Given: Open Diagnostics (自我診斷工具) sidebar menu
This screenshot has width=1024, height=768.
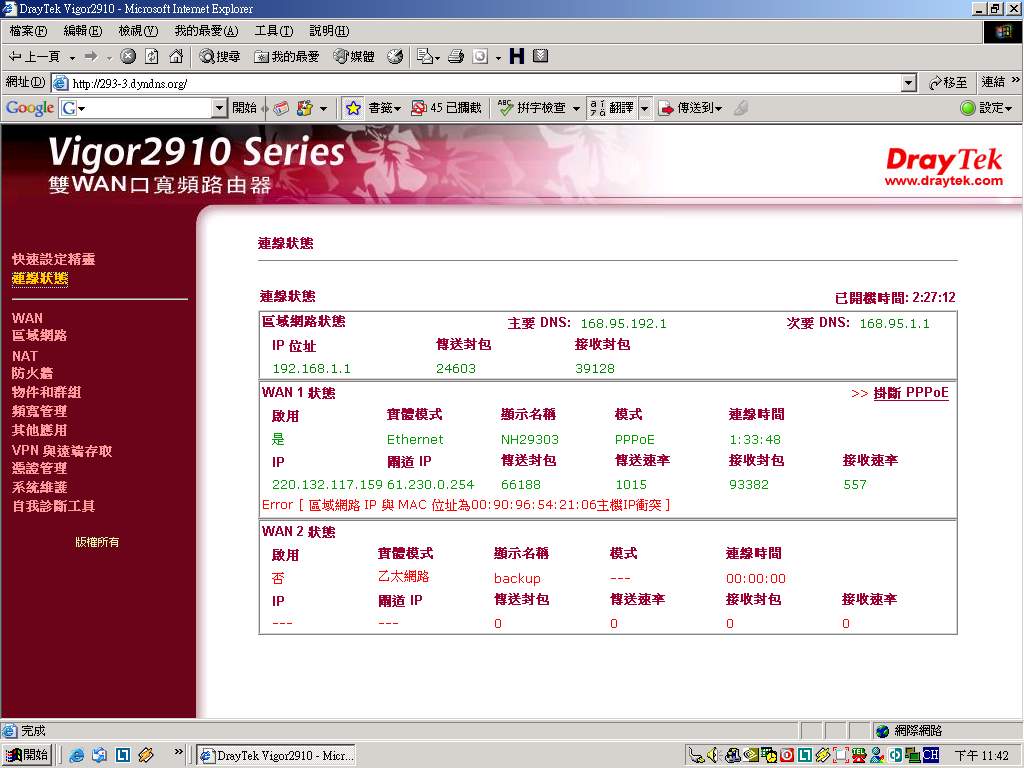Looking at the screenshot, I should [x=54, y=506].
